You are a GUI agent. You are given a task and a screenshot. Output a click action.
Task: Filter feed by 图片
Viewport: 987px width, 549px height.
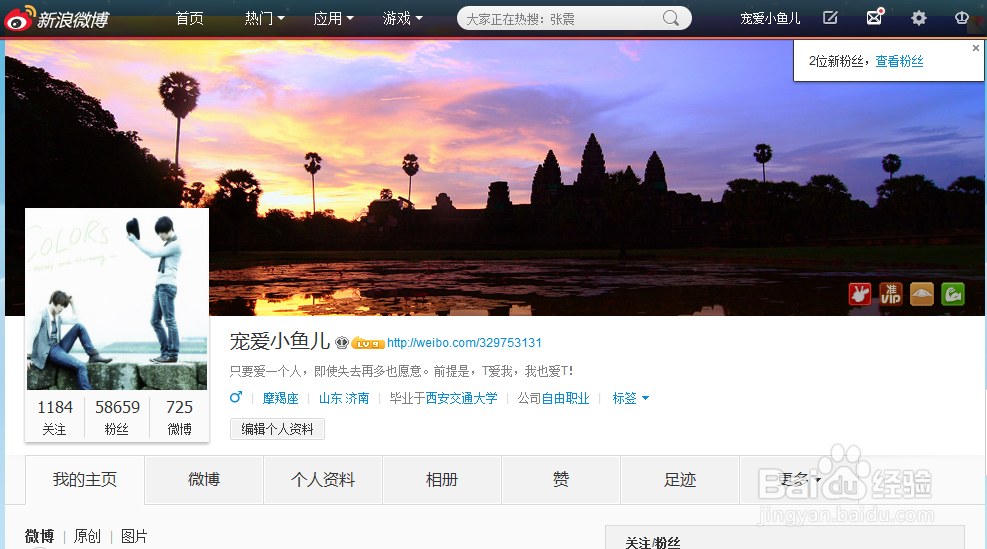click(134, 536)
